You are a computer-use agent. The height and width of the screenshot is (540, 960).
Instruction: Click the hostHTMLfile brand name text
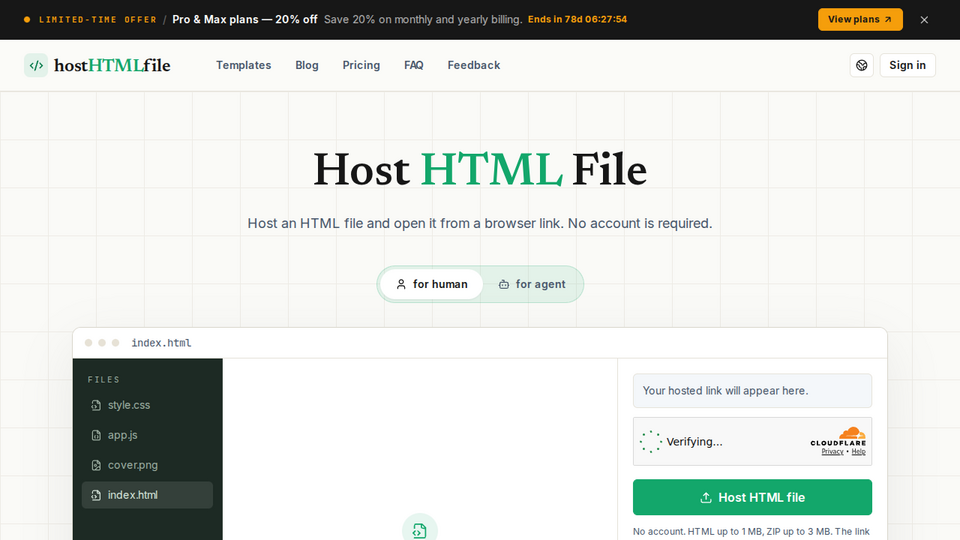pos(112,66)
